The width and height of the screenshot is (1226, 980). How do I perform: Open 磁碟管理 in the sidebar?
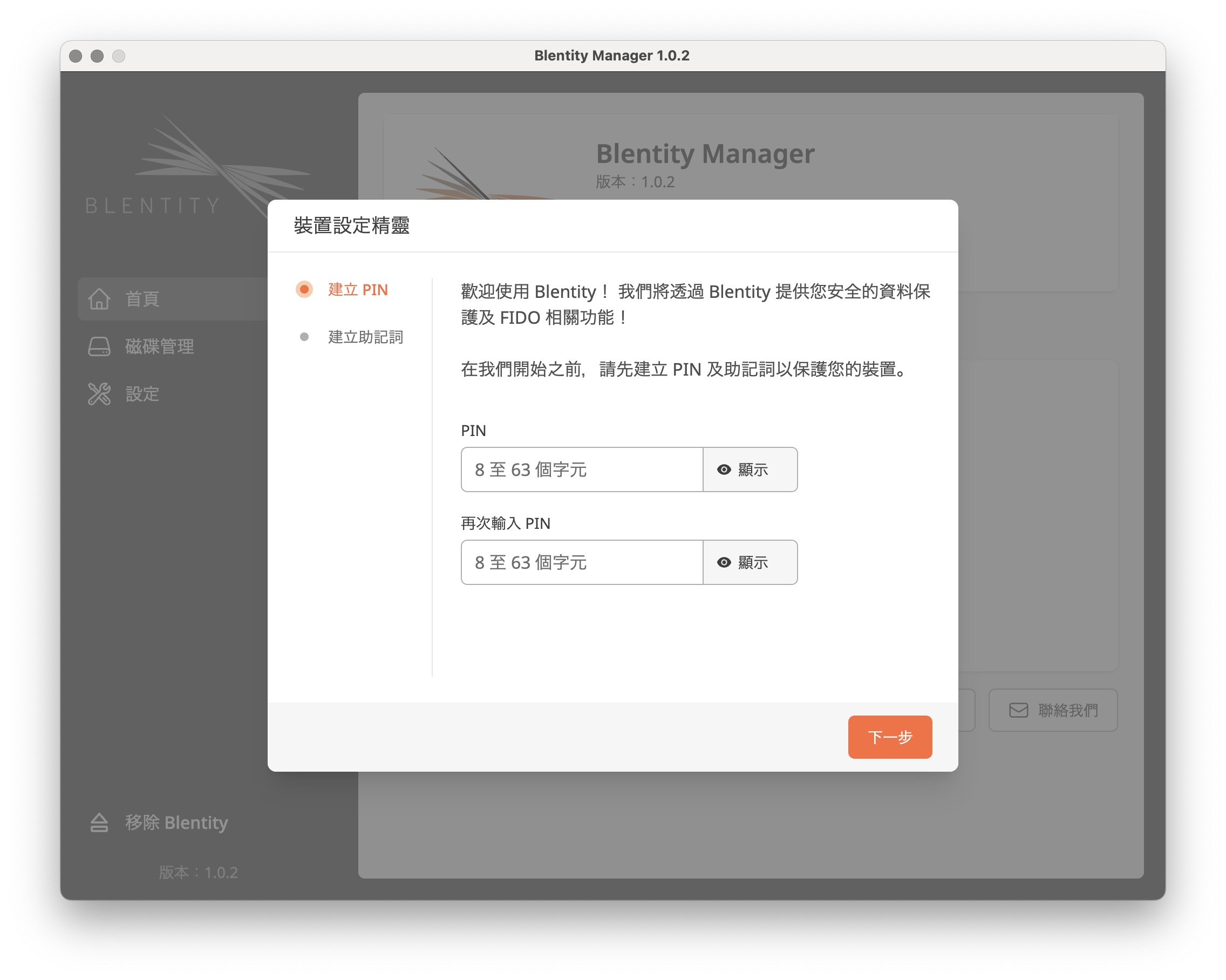pos(173,346)
